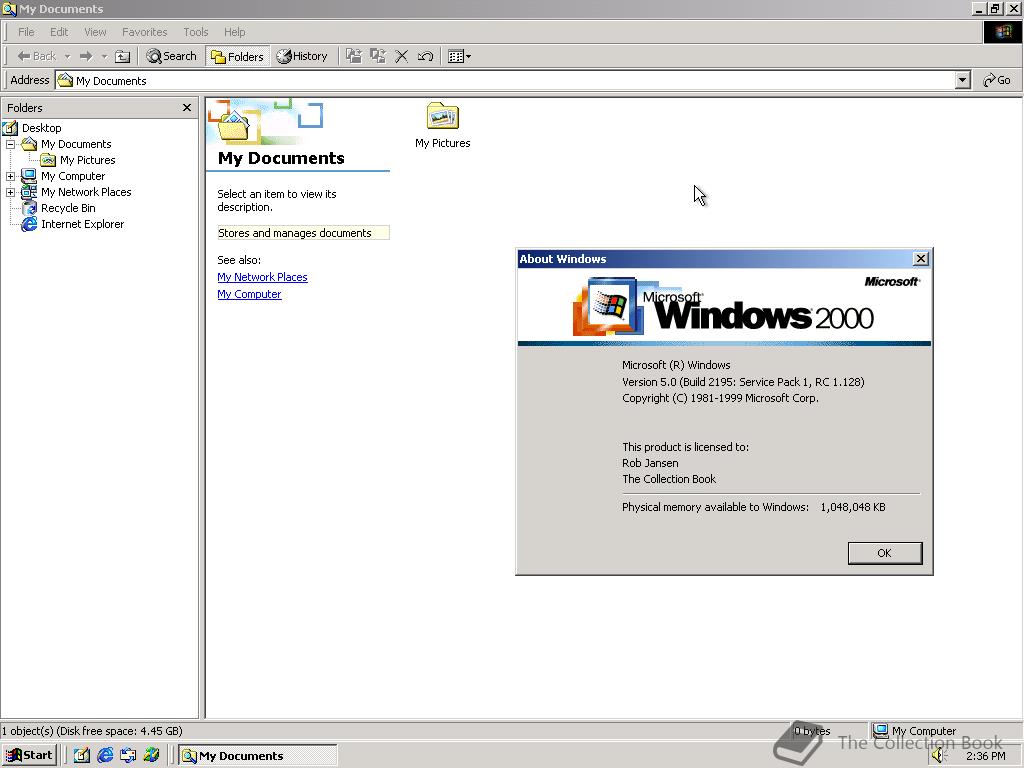Image resolution: width=1024 pixels, height=768 pixels.
Task: Select Internet Explorer in folder tree
Action: (x=82, y=224)
